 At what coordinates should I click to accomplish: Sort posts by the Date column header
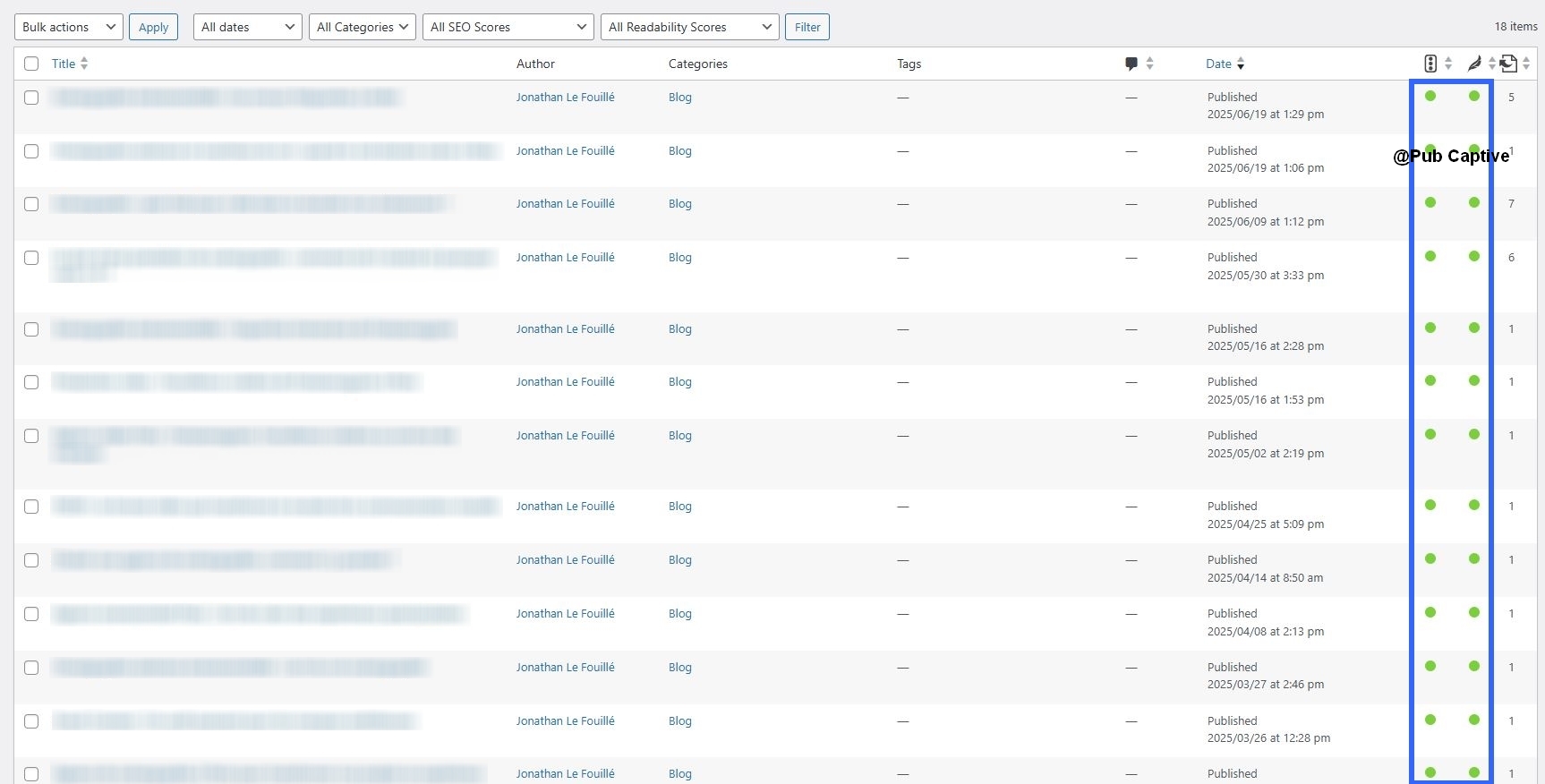[1218, 64]
